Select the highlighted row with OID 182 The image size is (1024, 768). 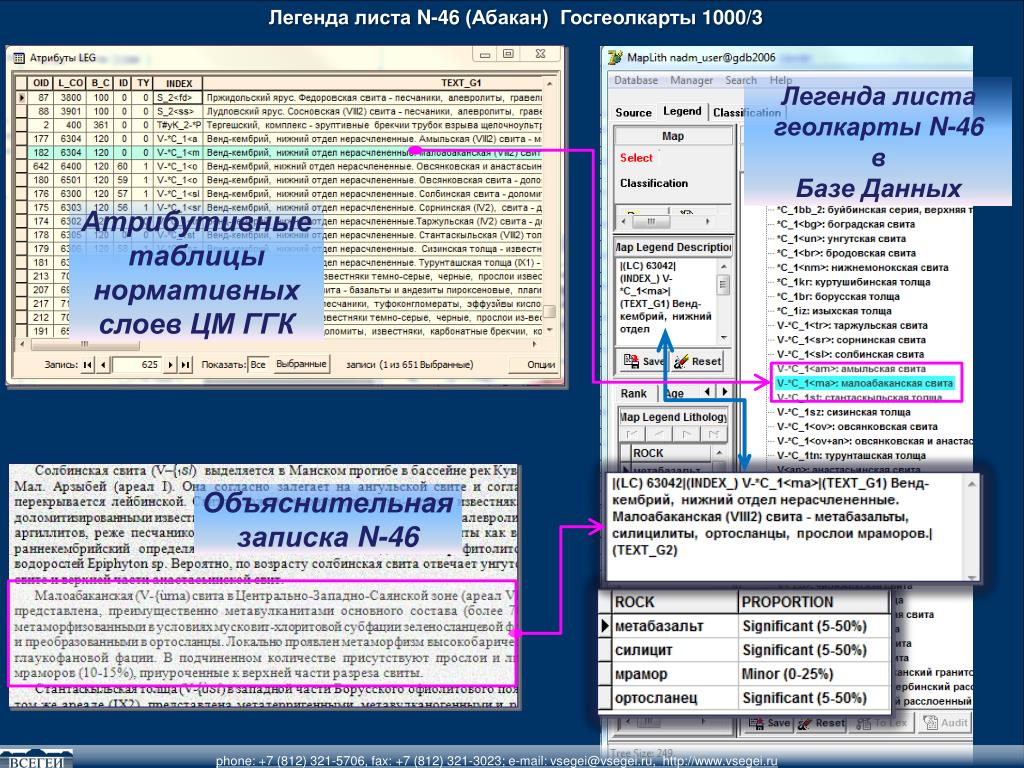click(x=280, y=152)
